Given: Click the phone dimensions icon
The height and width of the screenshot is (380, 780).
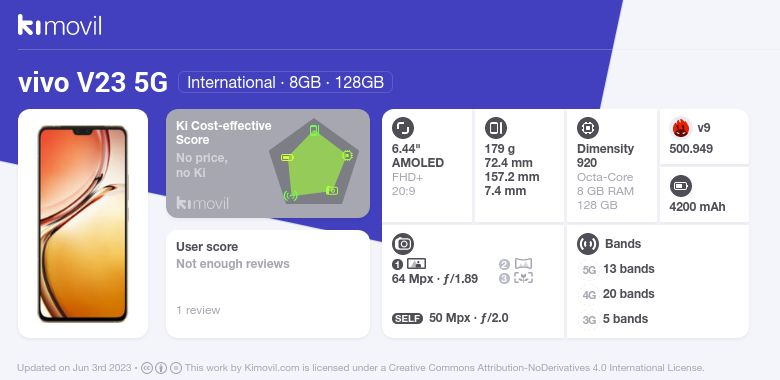Looking at the screenshot, I should pyautogui.click(x=495, y=128).
